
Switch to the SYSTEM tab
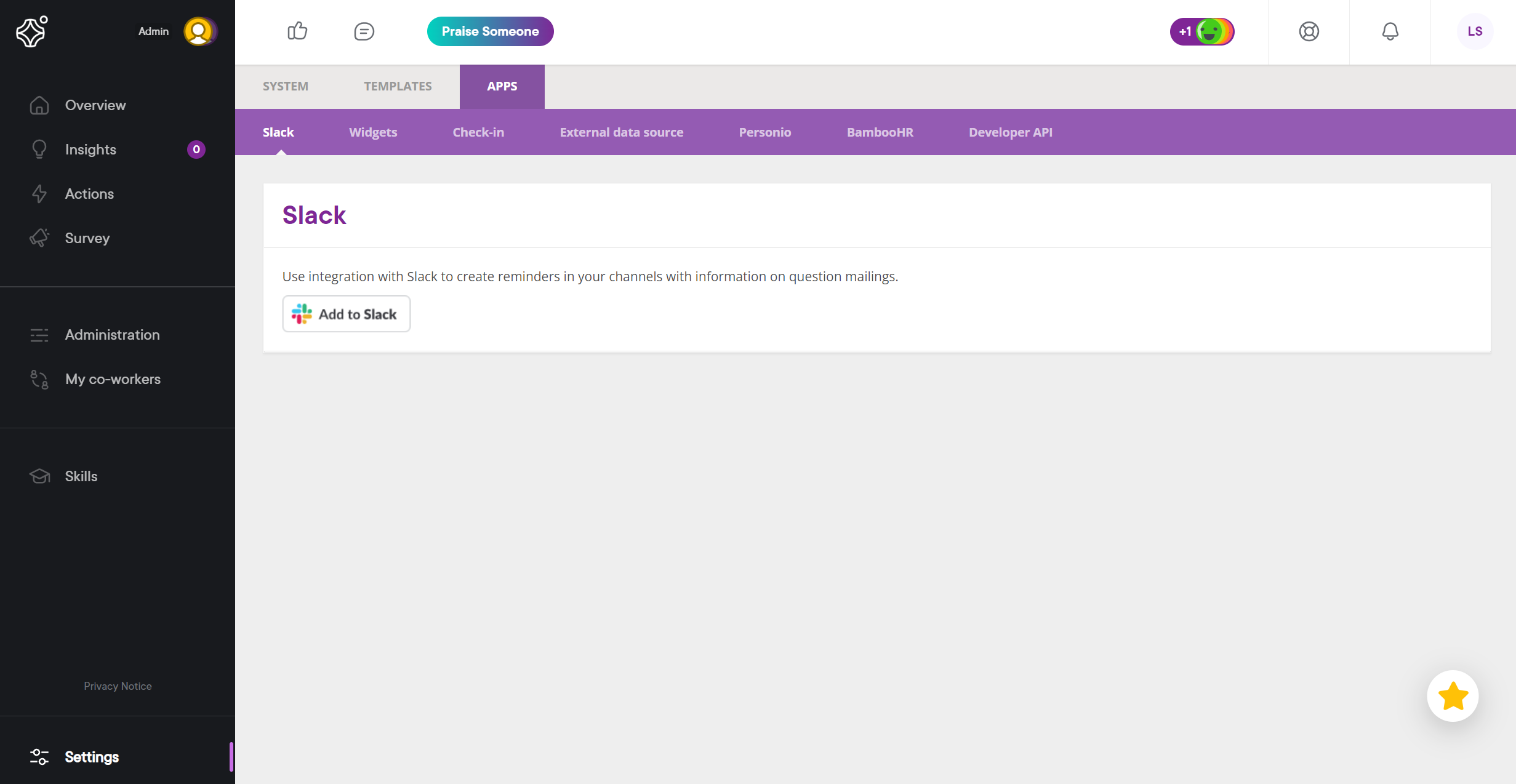[286, 87]
